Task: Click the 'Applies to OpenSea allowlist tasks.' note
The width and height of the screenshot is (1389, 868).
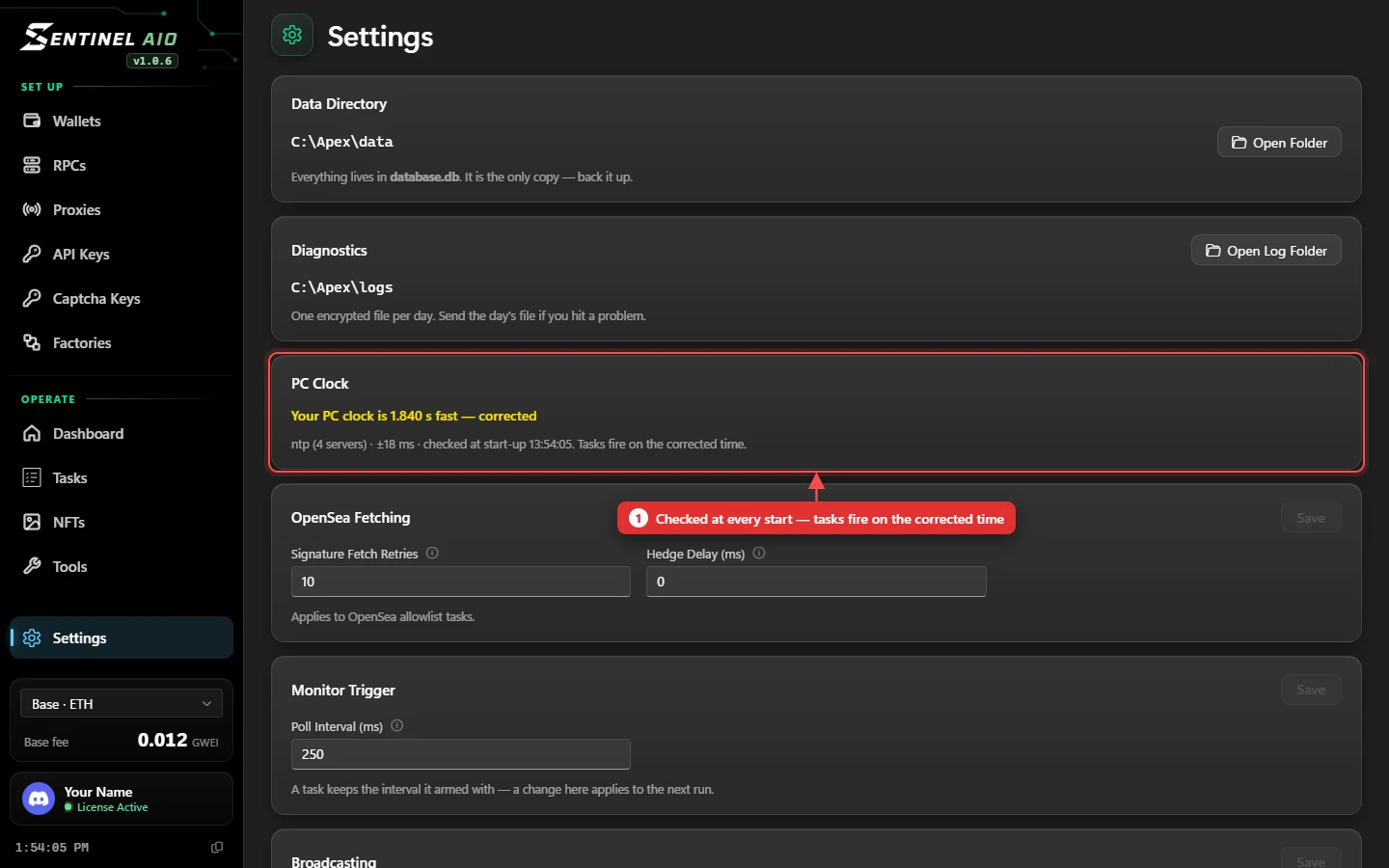Action: (x=383, y=617)
